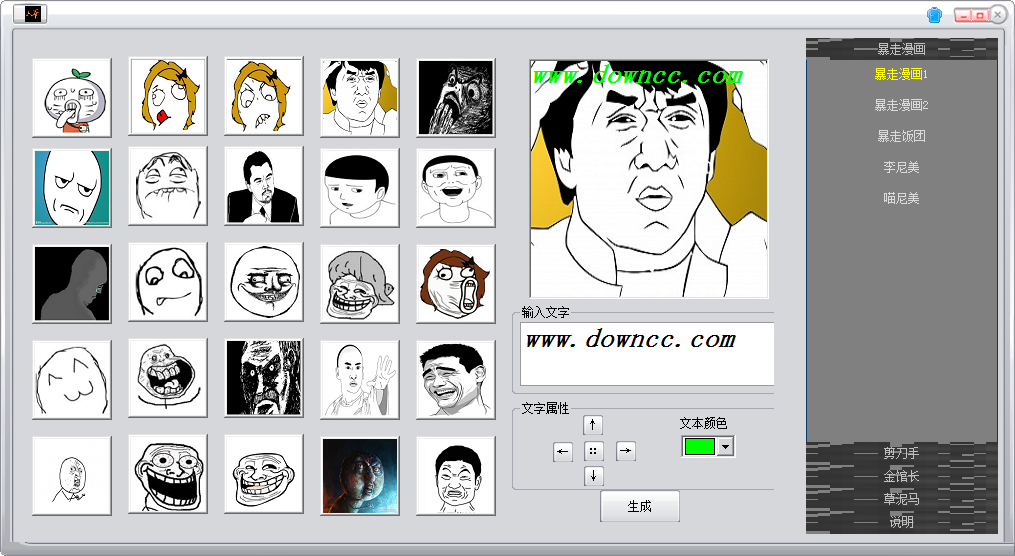This screenshot has width=1015, height=556.
Task: Move text left with left arrow
Action: pos(563,451)
